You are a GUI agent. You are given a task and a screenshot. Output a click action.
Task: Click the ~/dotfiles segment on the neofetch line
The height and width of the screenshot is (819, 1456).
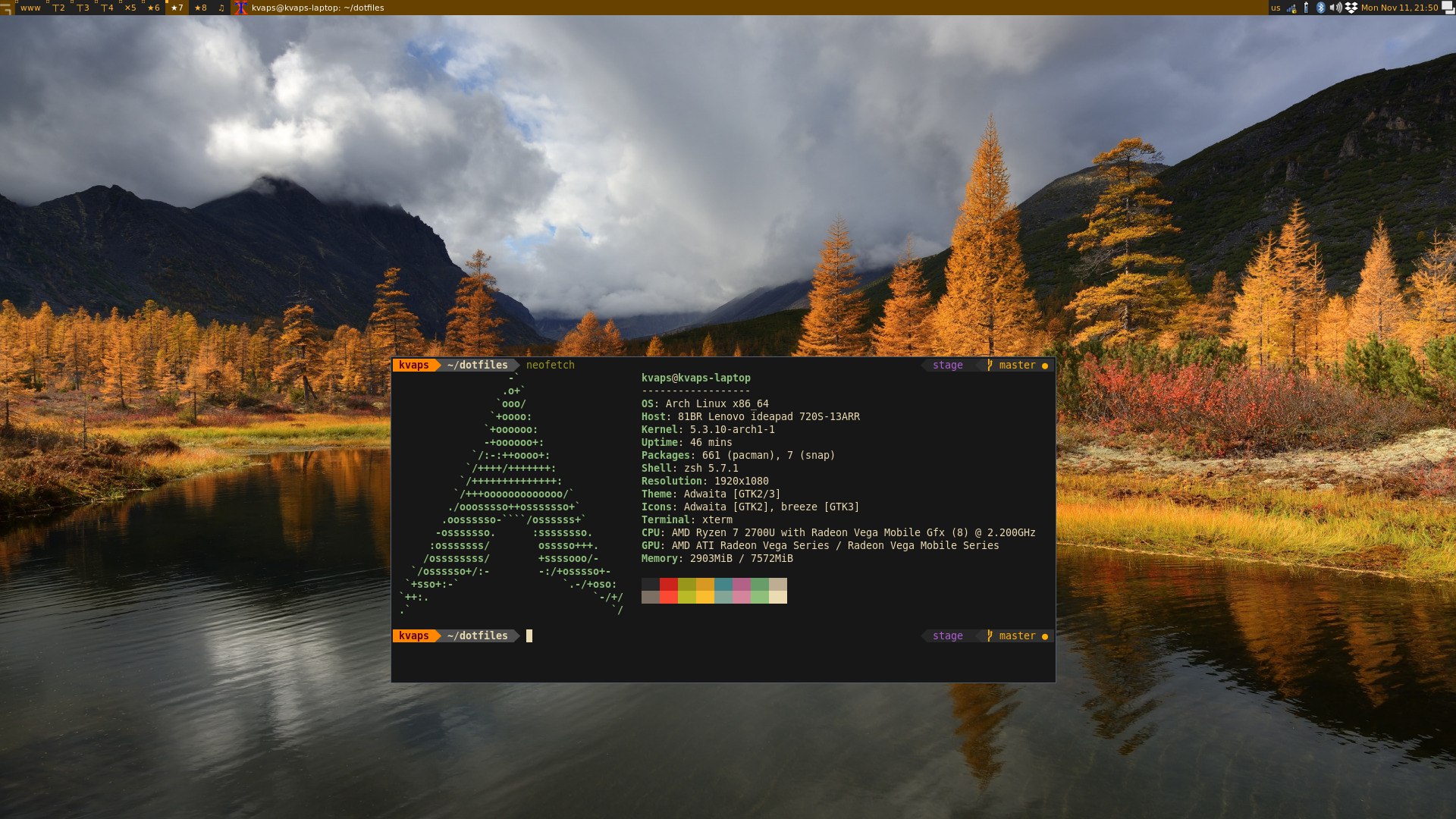coord(478,365)
